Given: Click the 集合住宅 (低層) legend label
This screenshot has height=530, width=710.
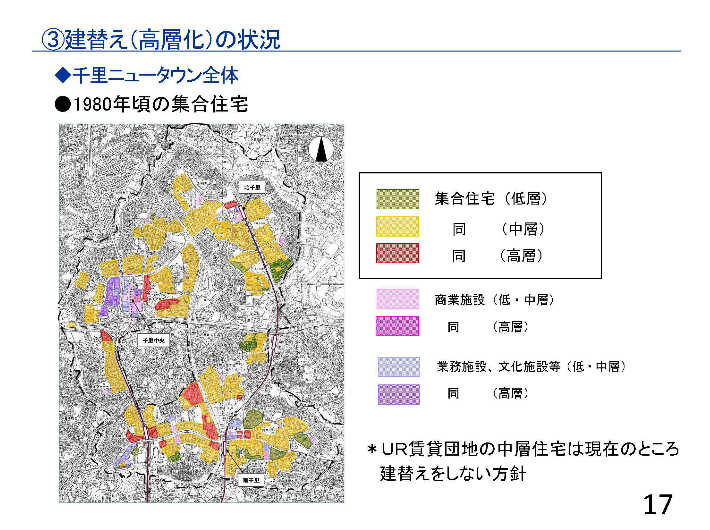Looking at the screenshot, I should pos(490,199).
